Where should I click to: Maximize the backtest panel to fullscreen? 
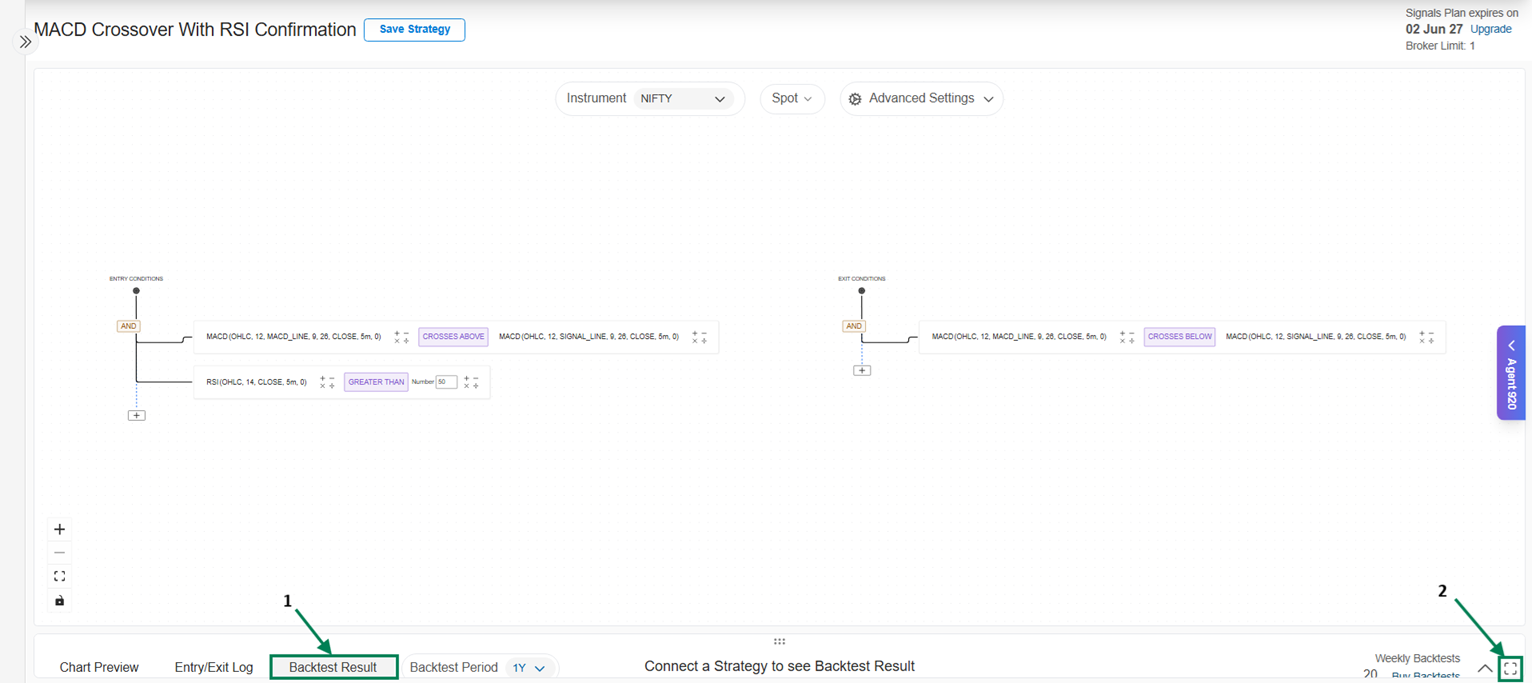coord(1510,668)
